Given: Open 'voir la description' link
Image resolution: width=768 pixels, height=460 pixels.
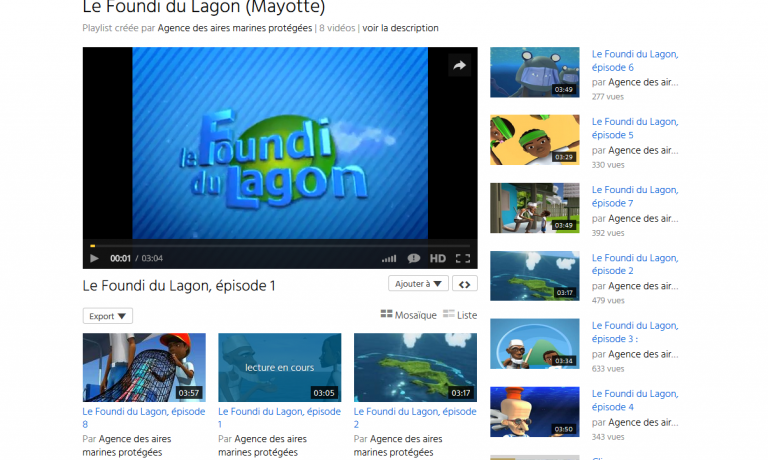Looking at the screenshot, I should tap(400, 28).
